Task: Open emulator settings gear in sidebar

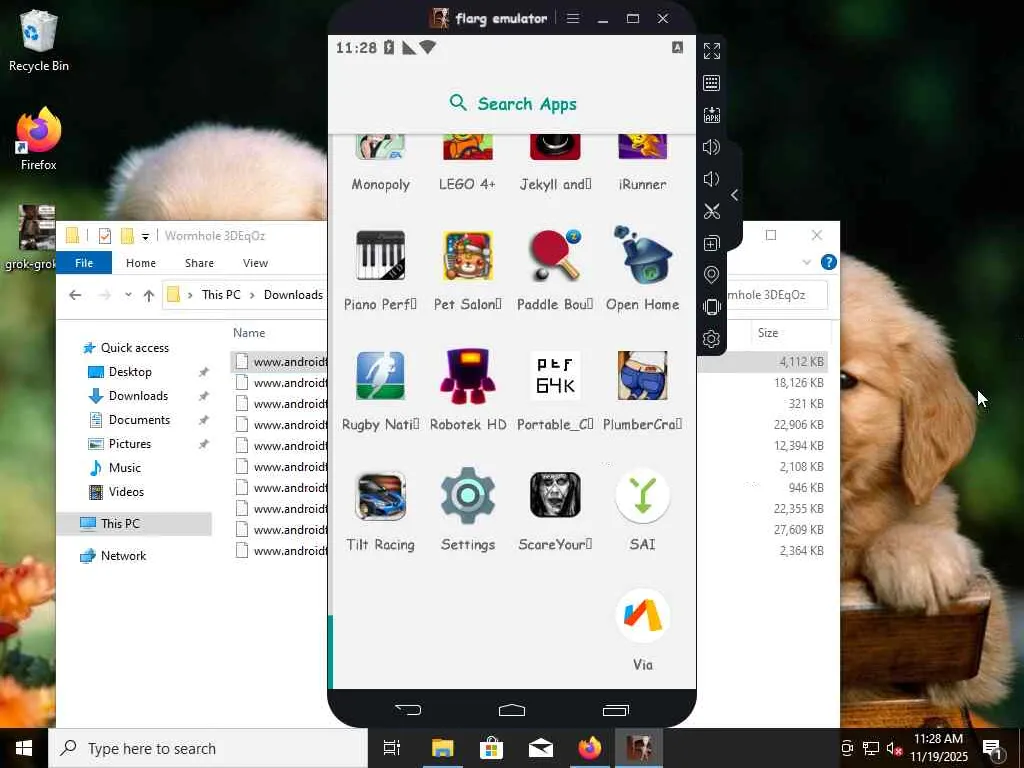Action: coord(712,339)
